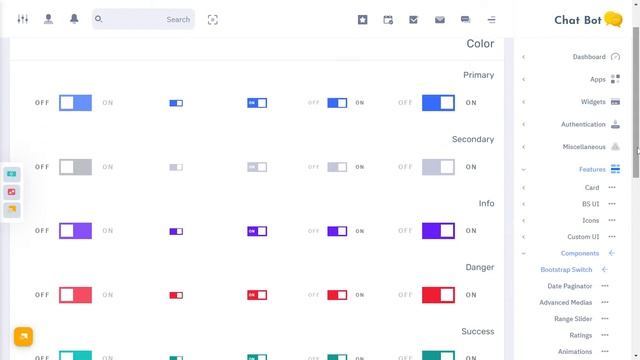
Task: Open the Miscellaneous menu item
Action: pos(584,147)
